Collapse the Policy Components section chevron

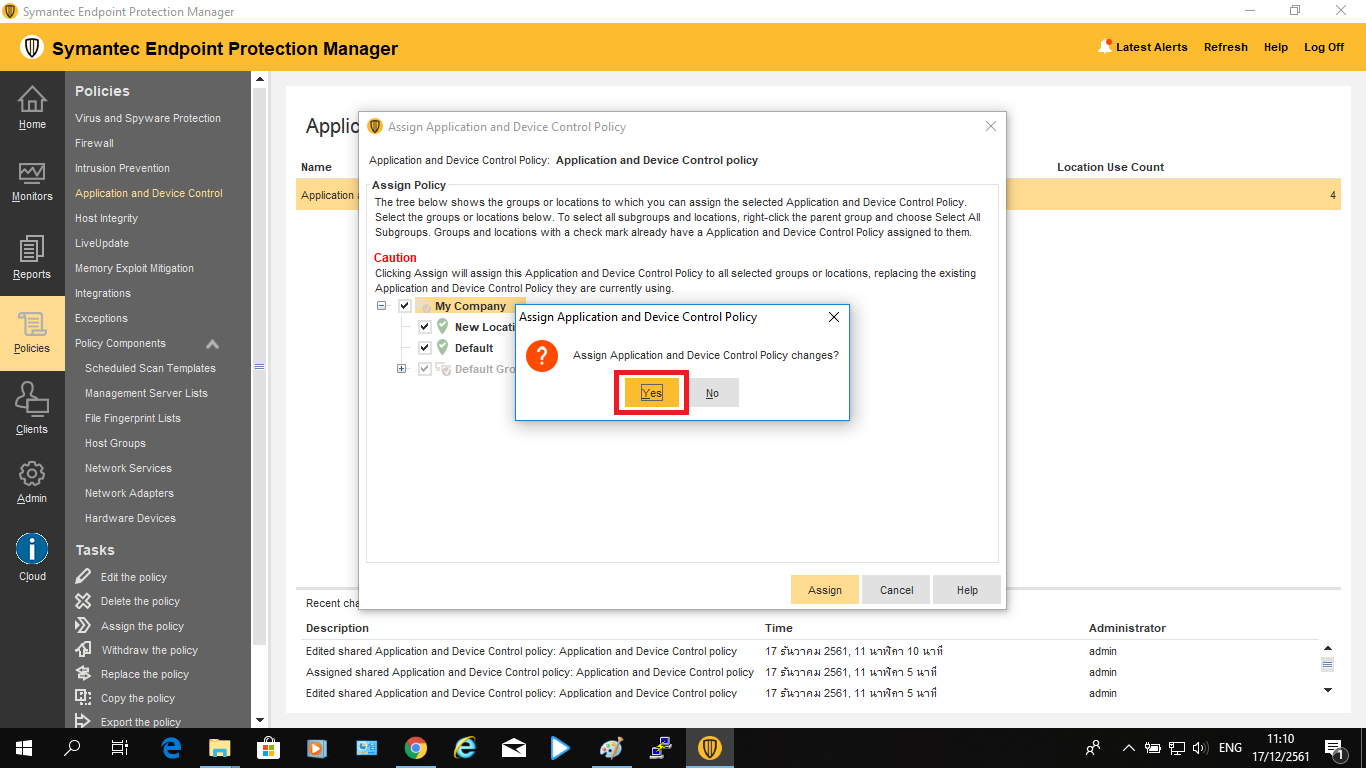(212, 344)
